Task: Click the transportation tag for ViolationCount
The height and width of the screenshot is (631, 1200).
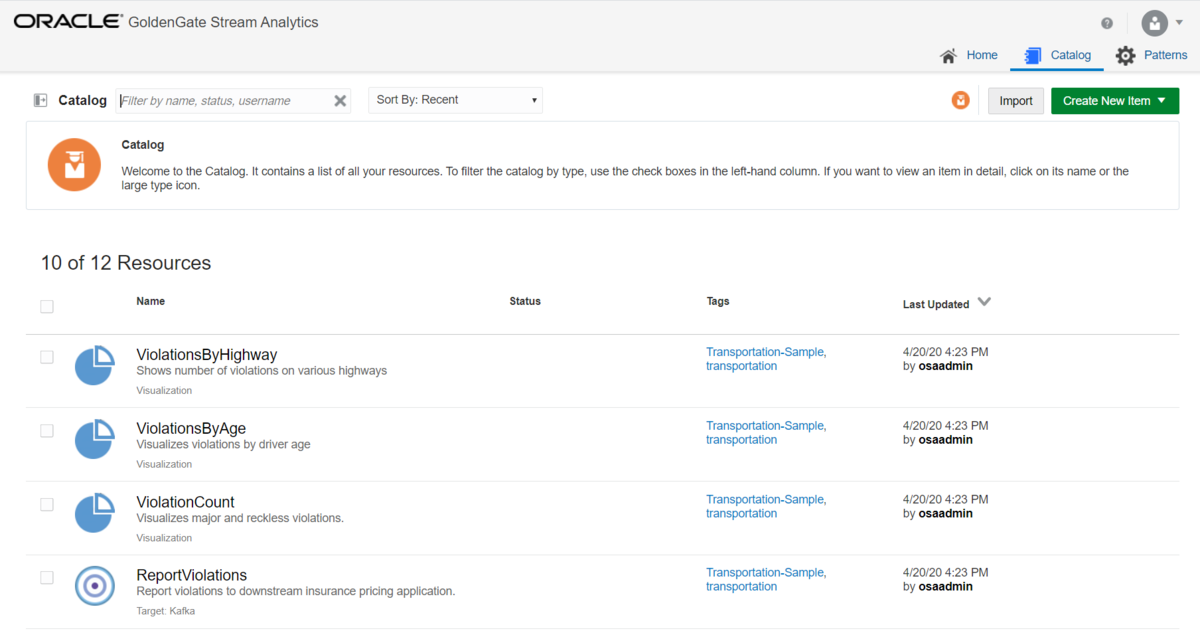Action: (741, 514)
